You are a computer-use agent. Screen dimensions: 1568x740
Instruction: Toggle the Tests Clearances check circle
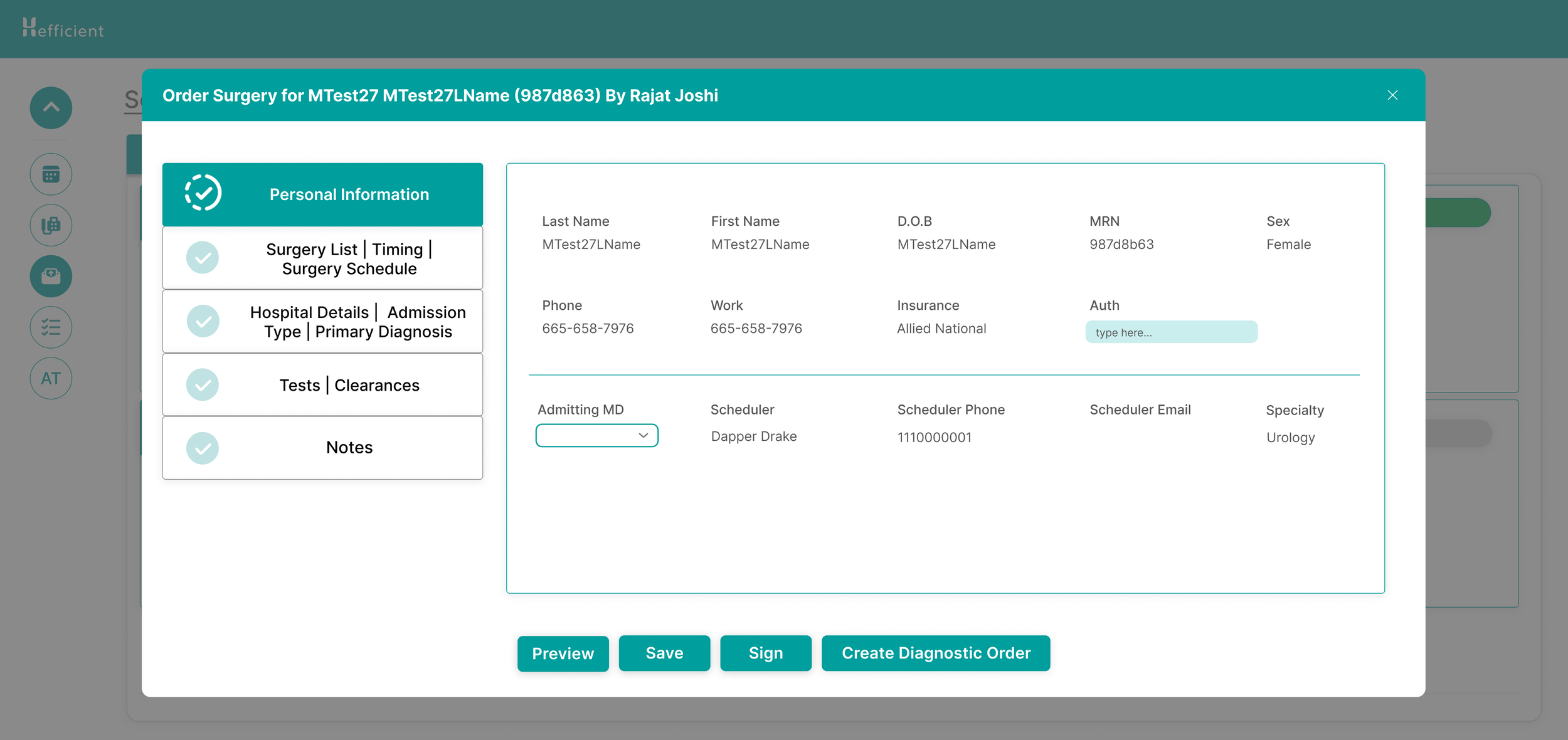click(x=203, y=384)
